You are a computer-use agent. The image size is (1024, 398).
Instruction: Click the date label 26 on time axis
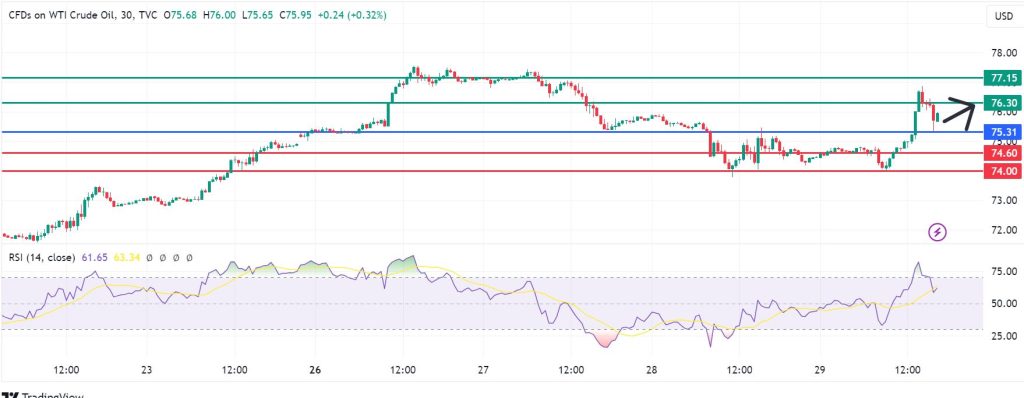click(x=315, y=369)
